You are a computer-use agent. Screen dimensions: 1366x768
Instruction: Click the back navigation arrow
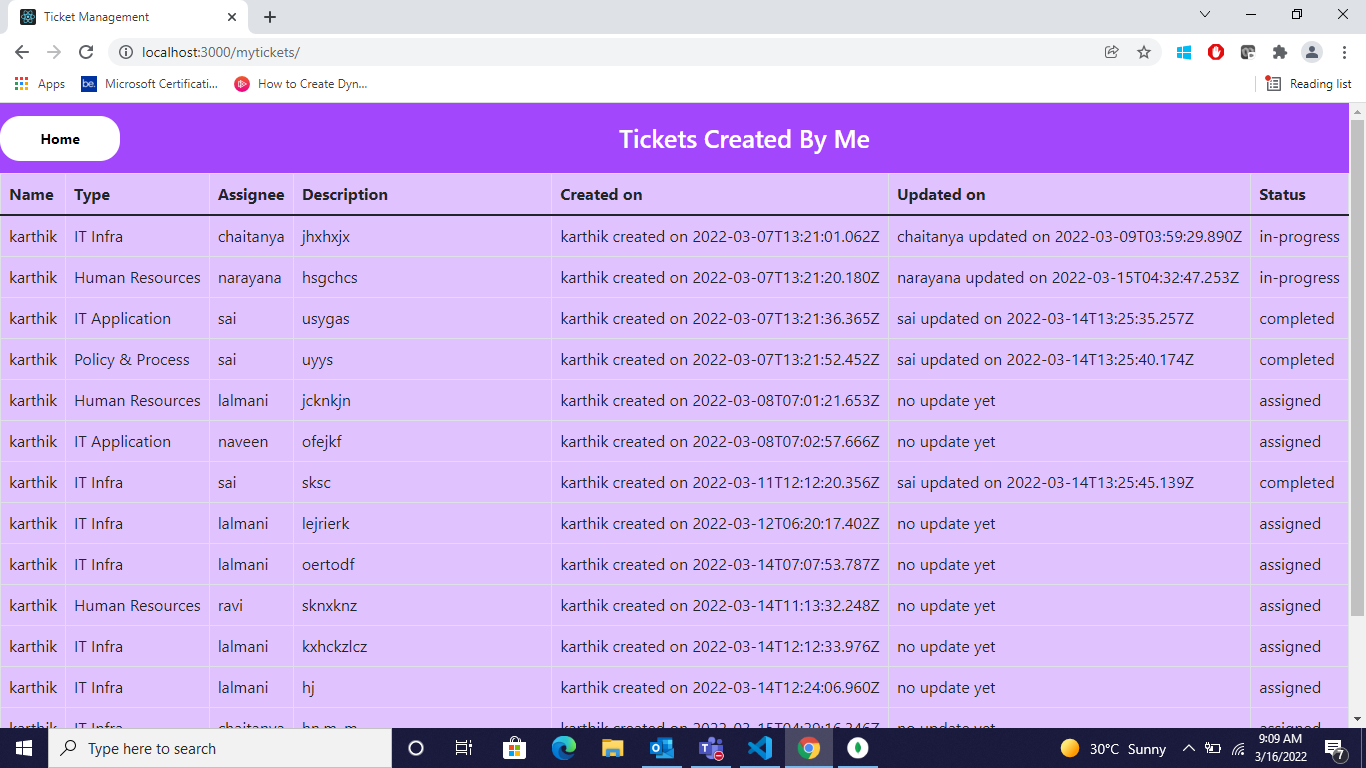(21, 52)
